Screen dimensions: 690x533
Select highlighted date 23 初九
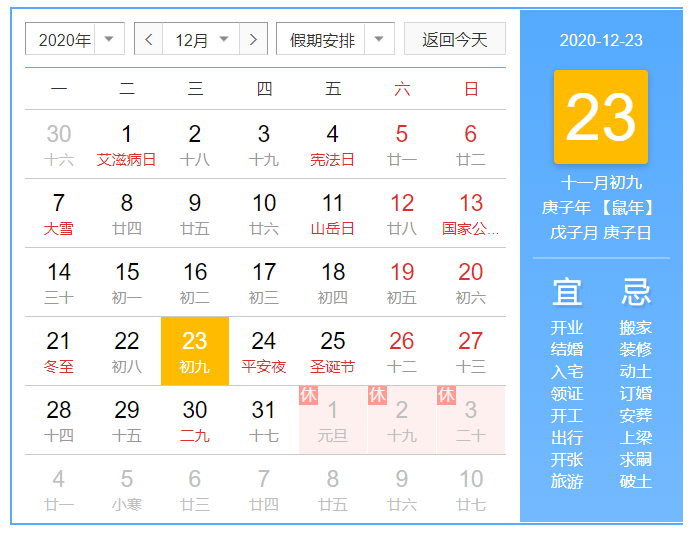tap(195, 351)
